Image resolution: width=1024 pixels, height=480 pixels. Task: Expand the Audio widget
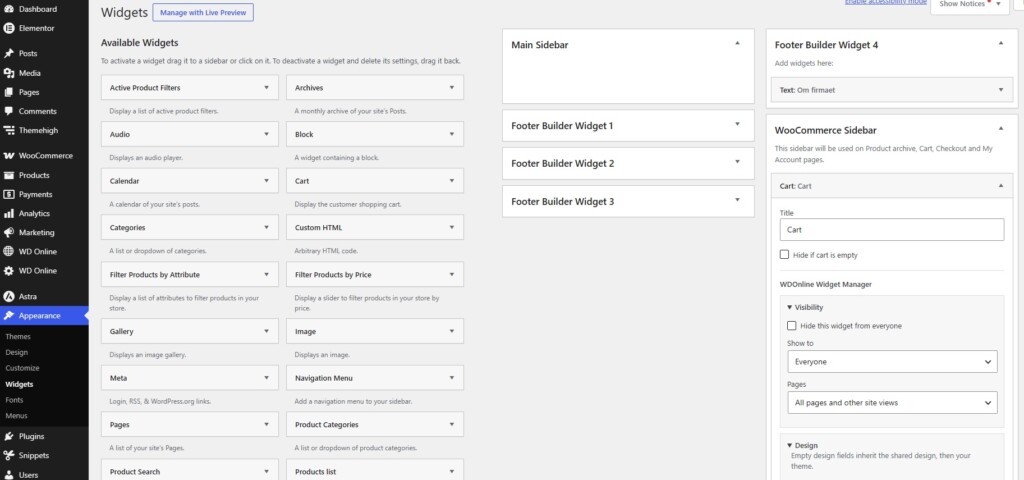click(x=266, y=134)
